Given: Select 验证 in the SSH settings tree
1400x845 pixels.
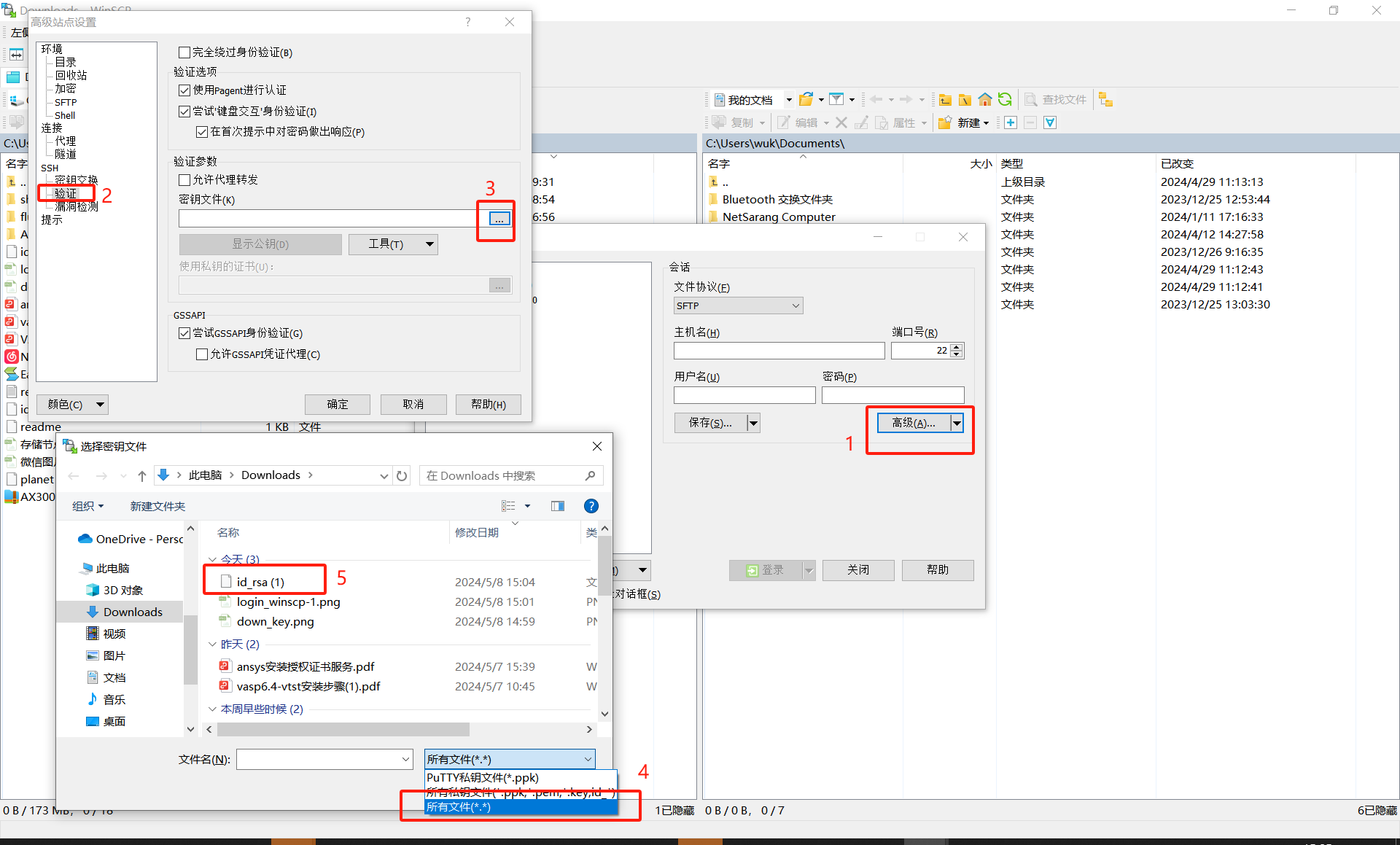Looking at the screenshot, I should tap(66, 193).
